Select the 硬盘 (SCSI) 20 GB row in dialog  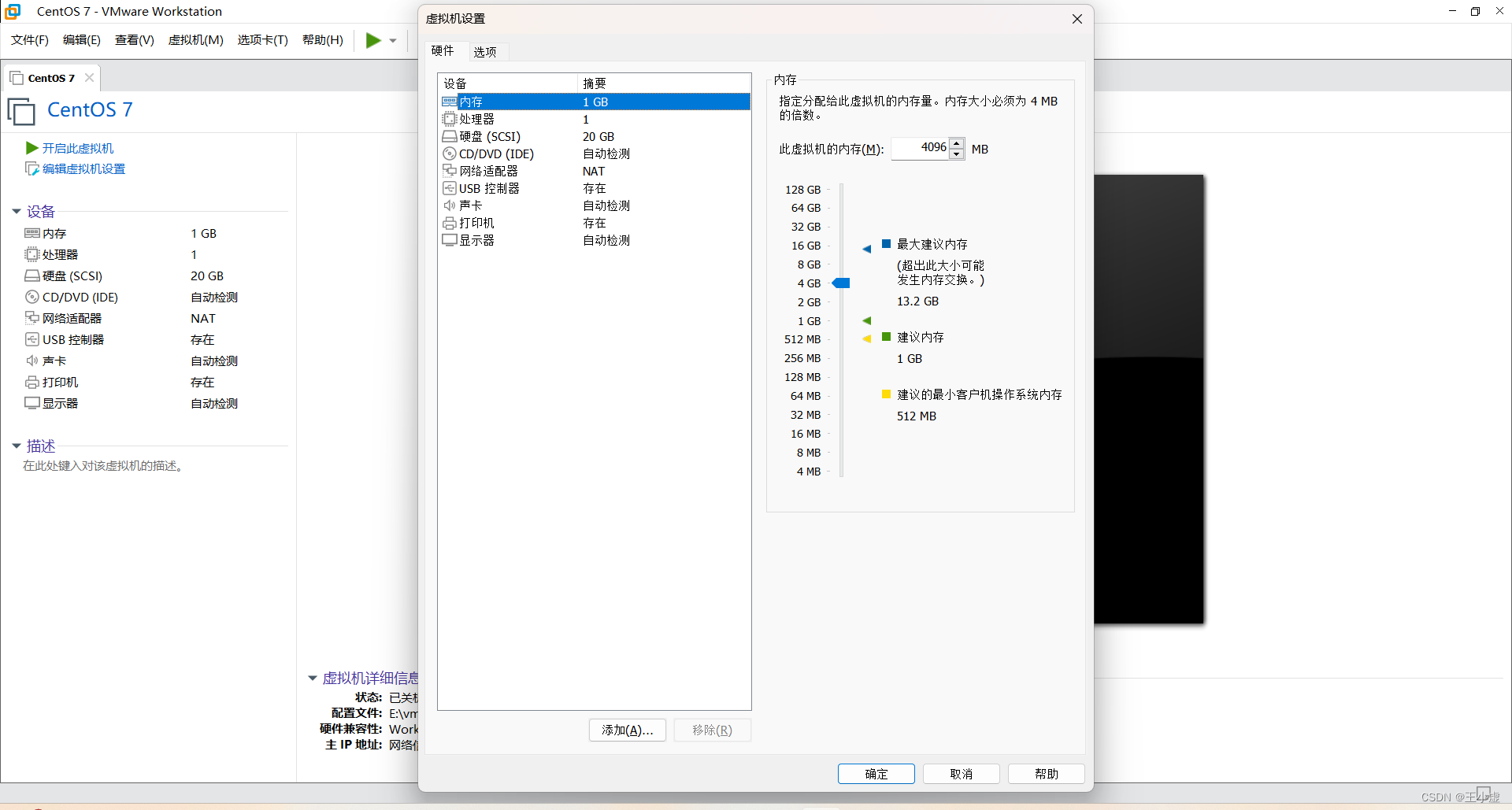pyautogui.click(x=595, y=136)
